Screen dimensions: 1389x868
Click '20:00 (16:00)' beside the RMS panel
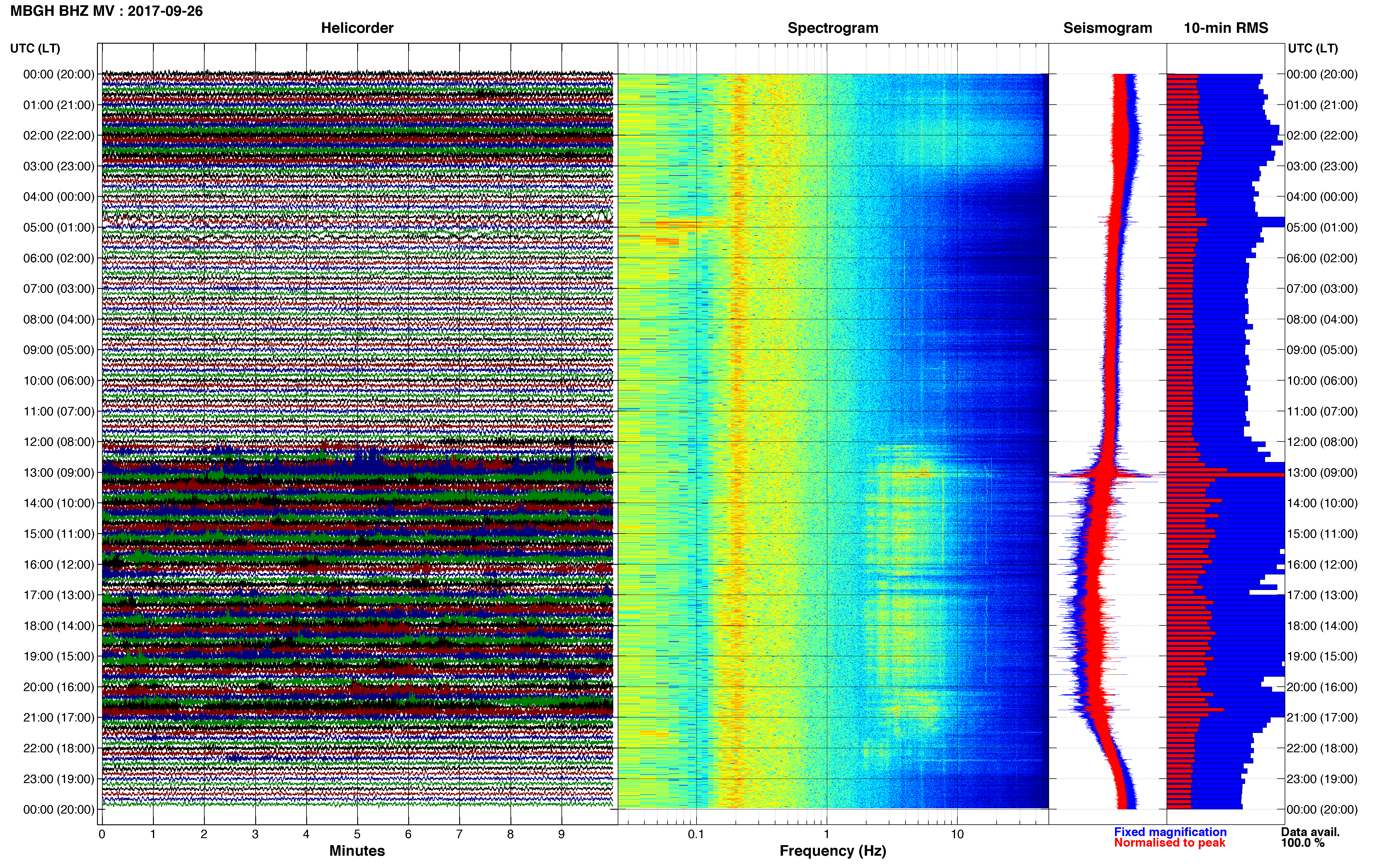click(1322, 687)
